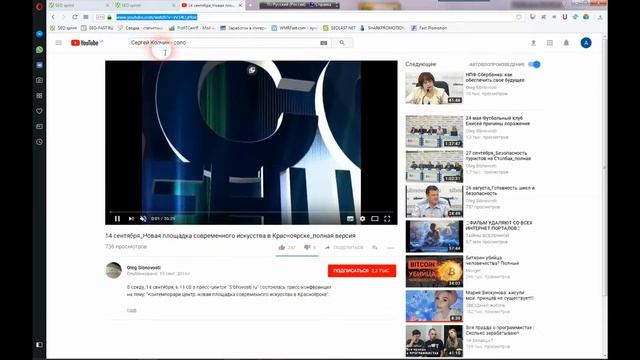
Task: Open Fast Promotion bookmark
Action: pos(429,28)
